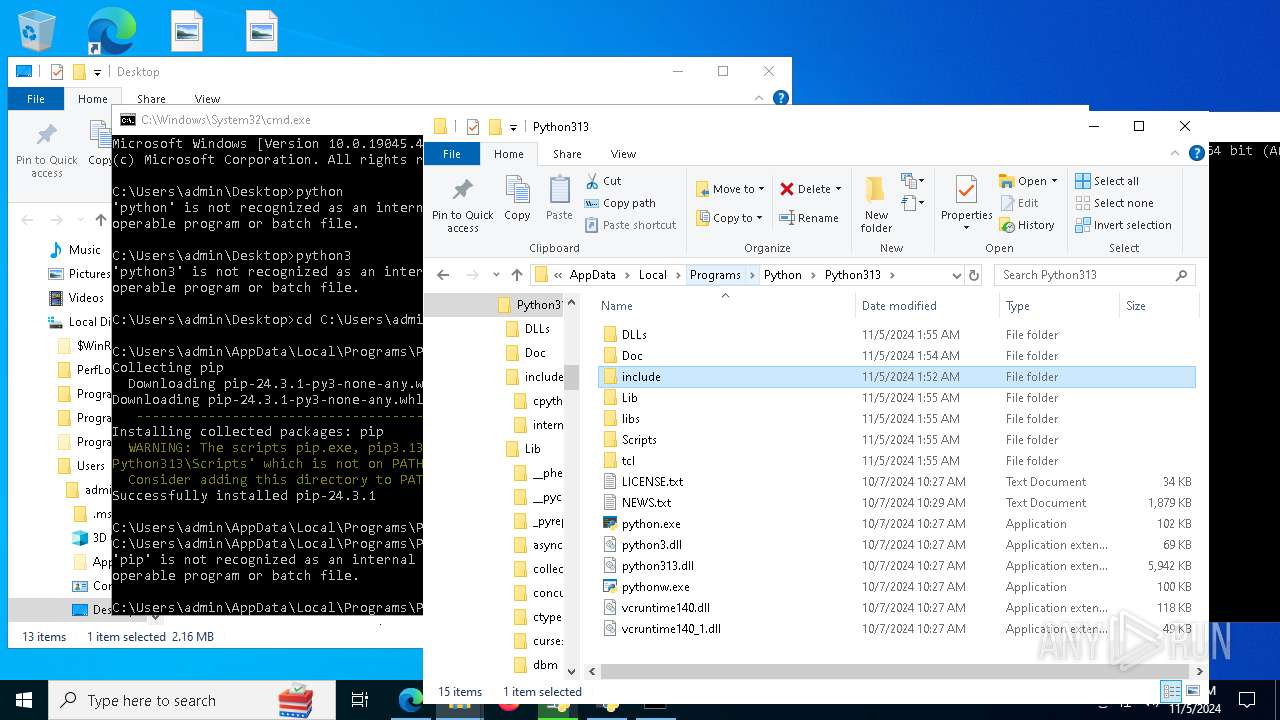Open Move to dropdown

pos(730,189)
